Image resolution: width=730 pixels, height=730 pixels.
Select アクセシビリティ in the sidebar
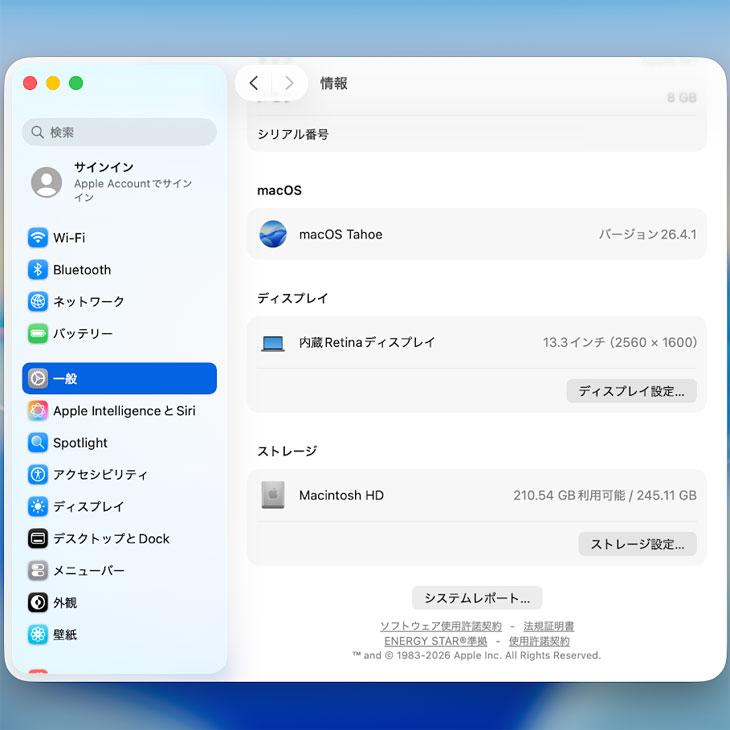coord(120,474)
